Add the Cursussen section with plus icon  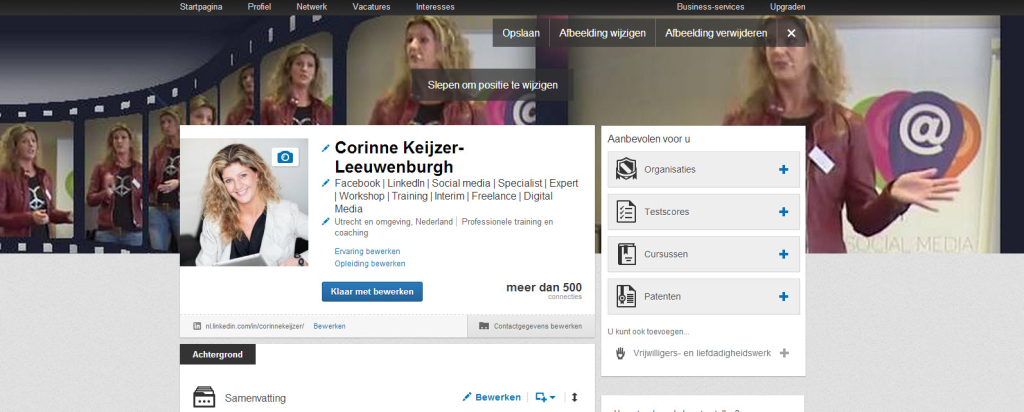tap(783, 254)
